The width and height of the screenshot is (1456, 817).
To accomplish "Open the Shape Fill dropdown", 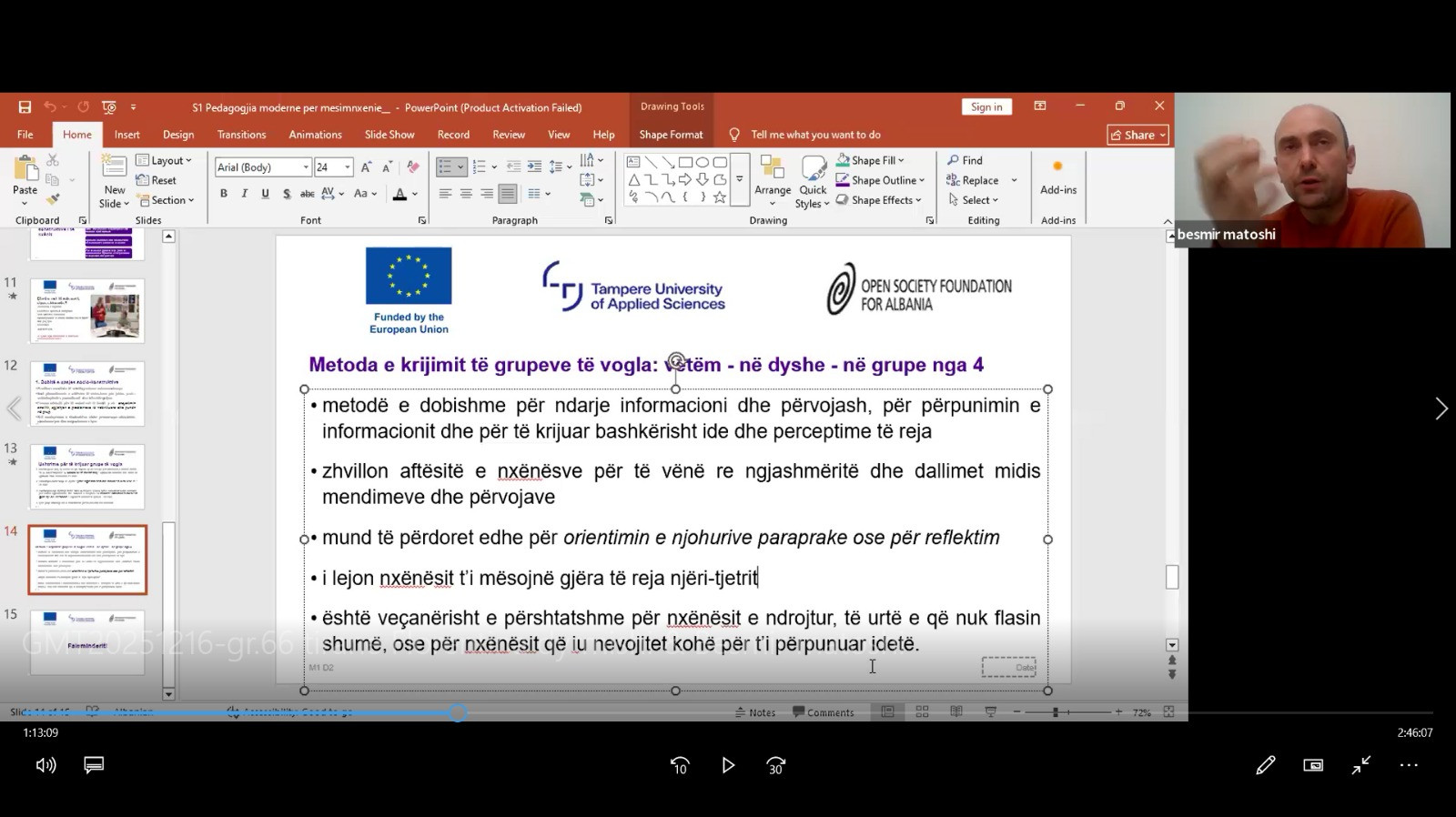I will 871,160.
